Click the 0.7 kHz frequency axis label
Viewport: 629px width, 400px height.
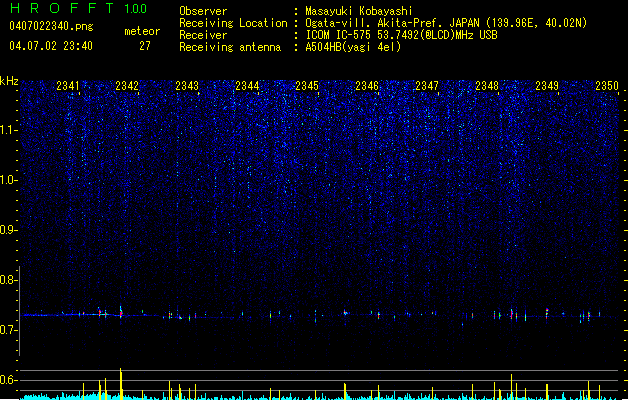click(x=9, y=330)
